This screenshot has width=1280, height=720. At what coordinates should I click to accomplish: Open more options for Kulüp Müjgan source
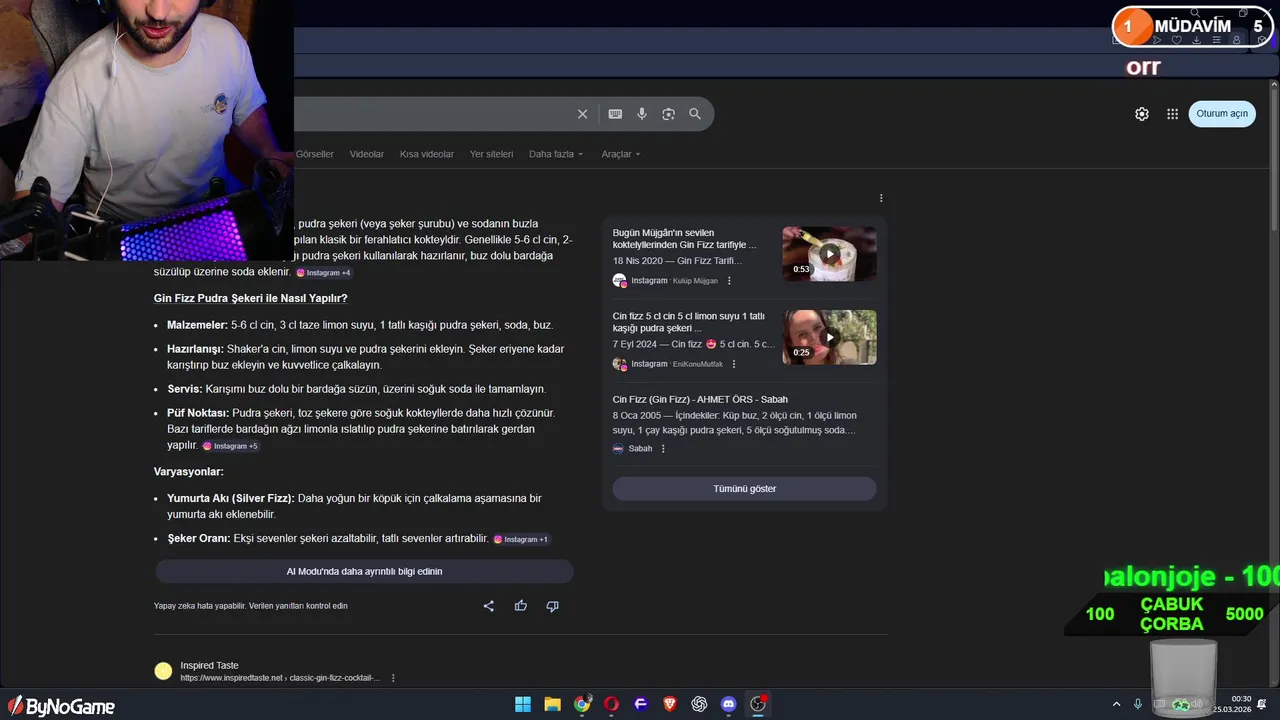(729, 281)
